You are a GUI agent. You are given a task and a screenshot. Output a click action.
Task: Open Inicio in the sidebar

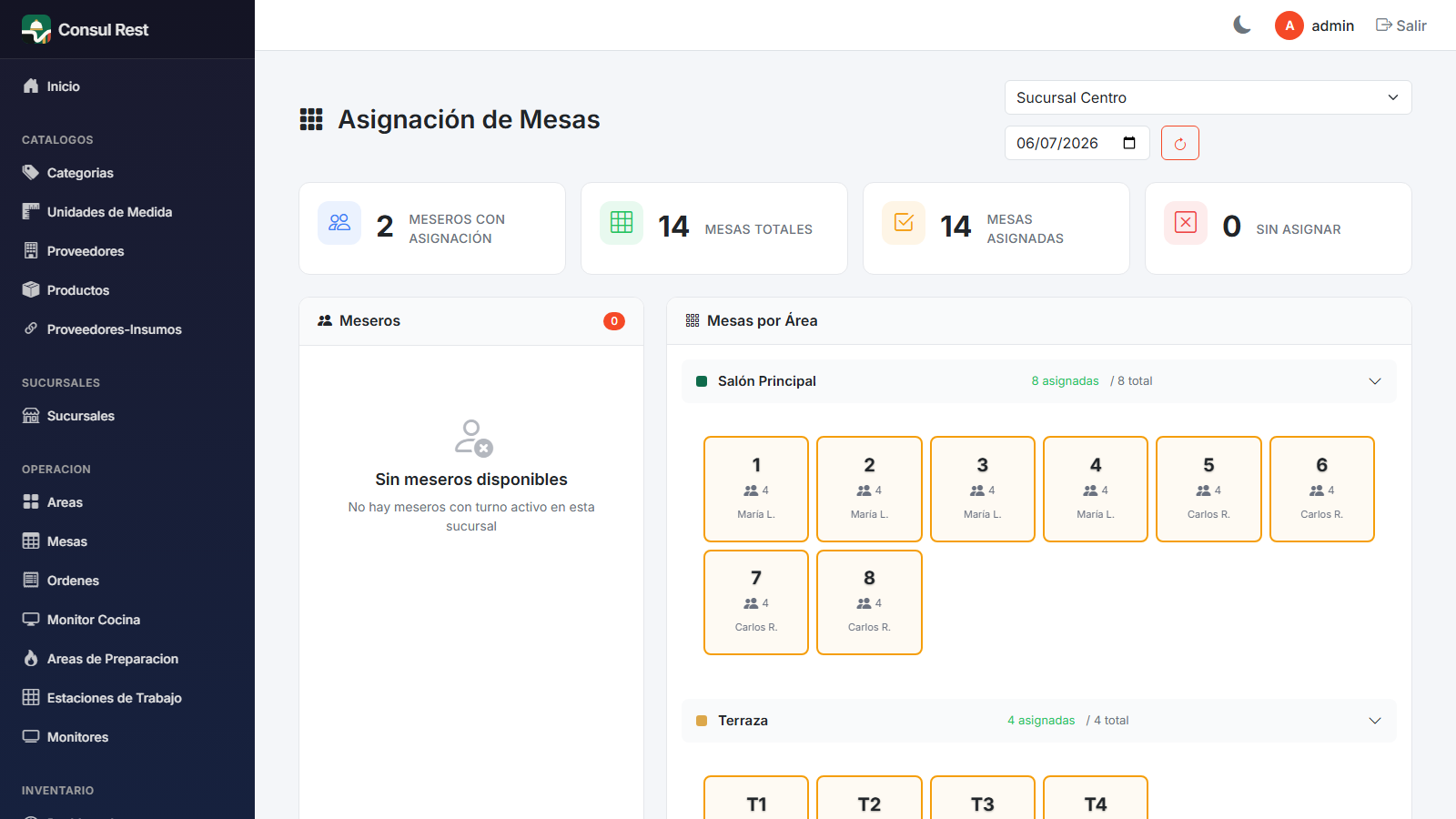point(127,86)
